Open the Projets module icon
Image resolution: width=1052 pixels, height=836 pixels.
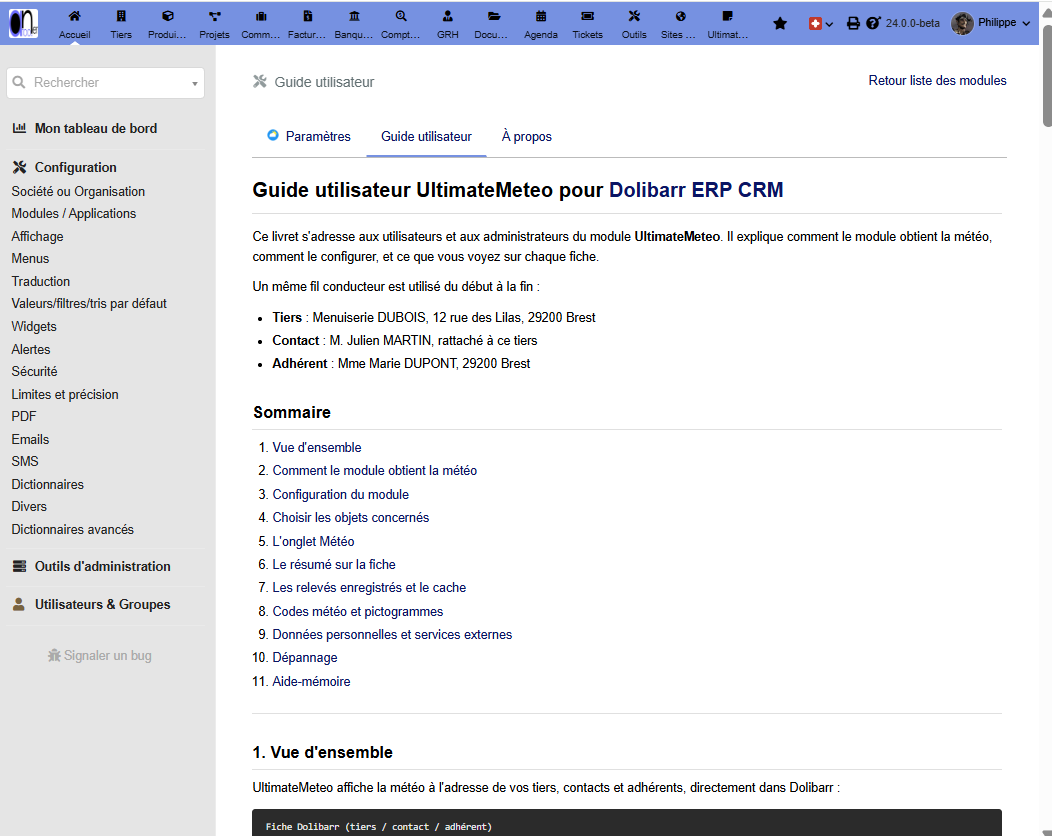[214, 16]
